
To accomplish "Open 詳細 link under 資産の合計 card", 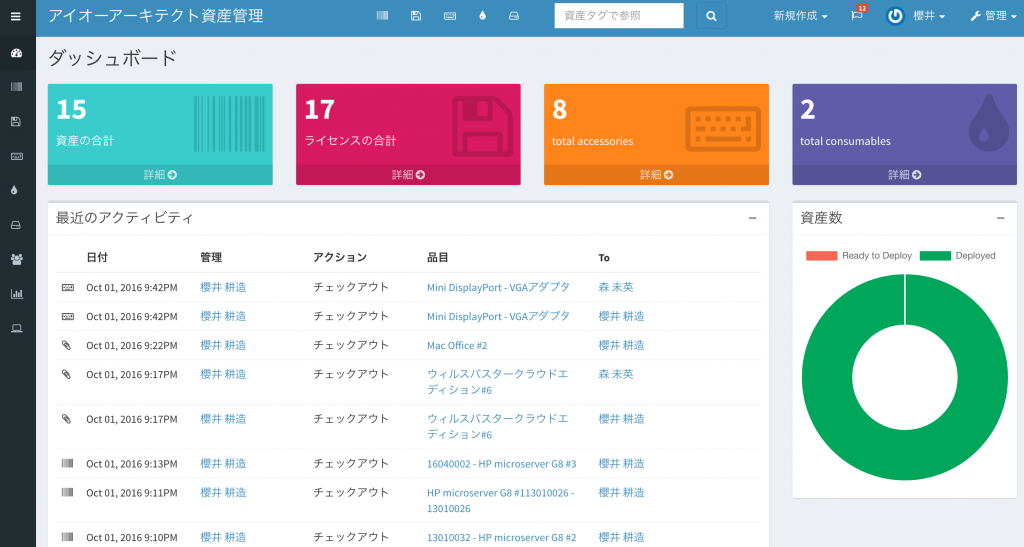I will coord(160,175).
